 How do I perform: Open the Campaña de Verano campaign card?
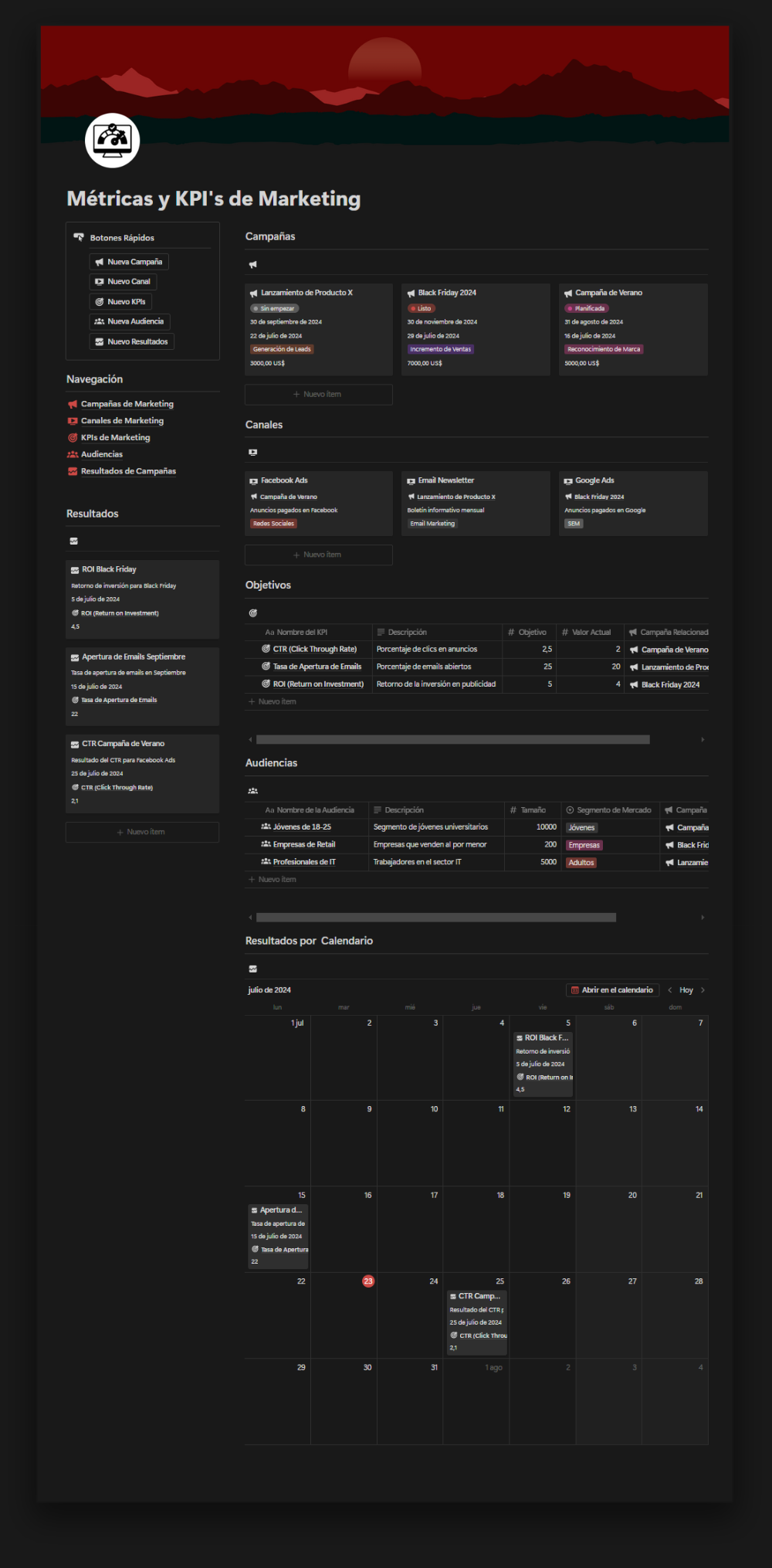point(633,330)
